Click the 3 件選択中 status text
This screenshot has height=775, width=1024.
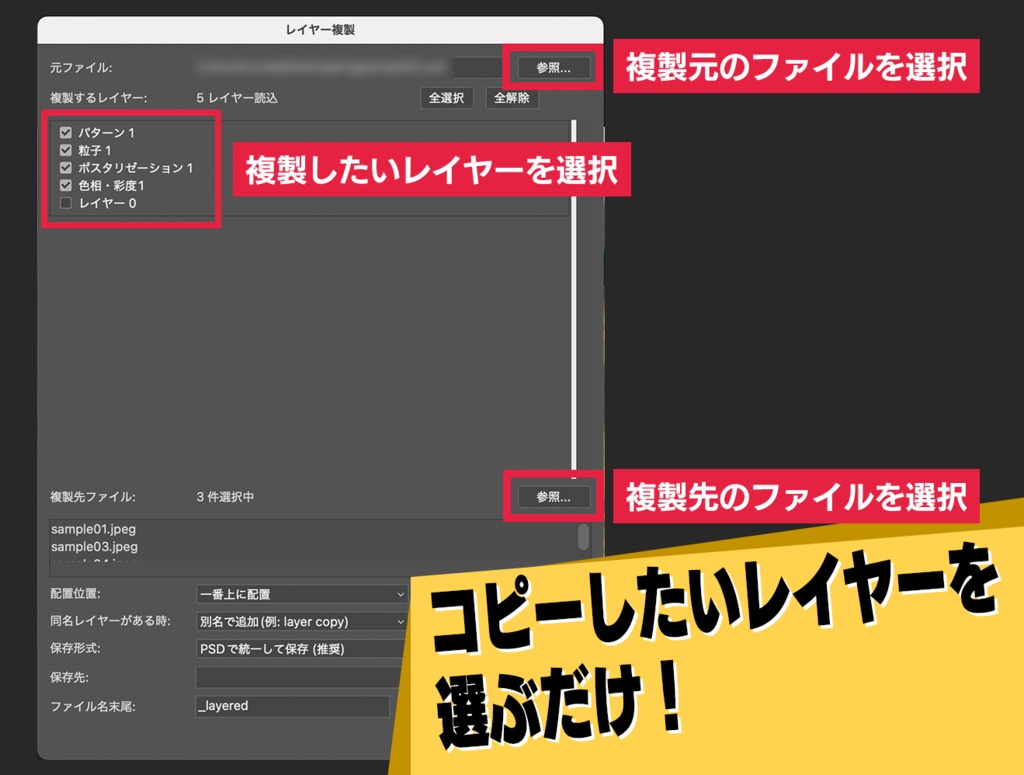click(x=225, y=497)
